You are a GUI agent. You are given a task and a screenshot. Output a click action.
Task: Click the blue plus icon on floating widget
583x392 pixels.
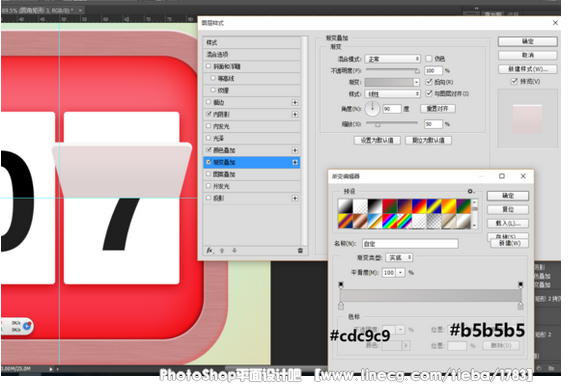[27, 326]
